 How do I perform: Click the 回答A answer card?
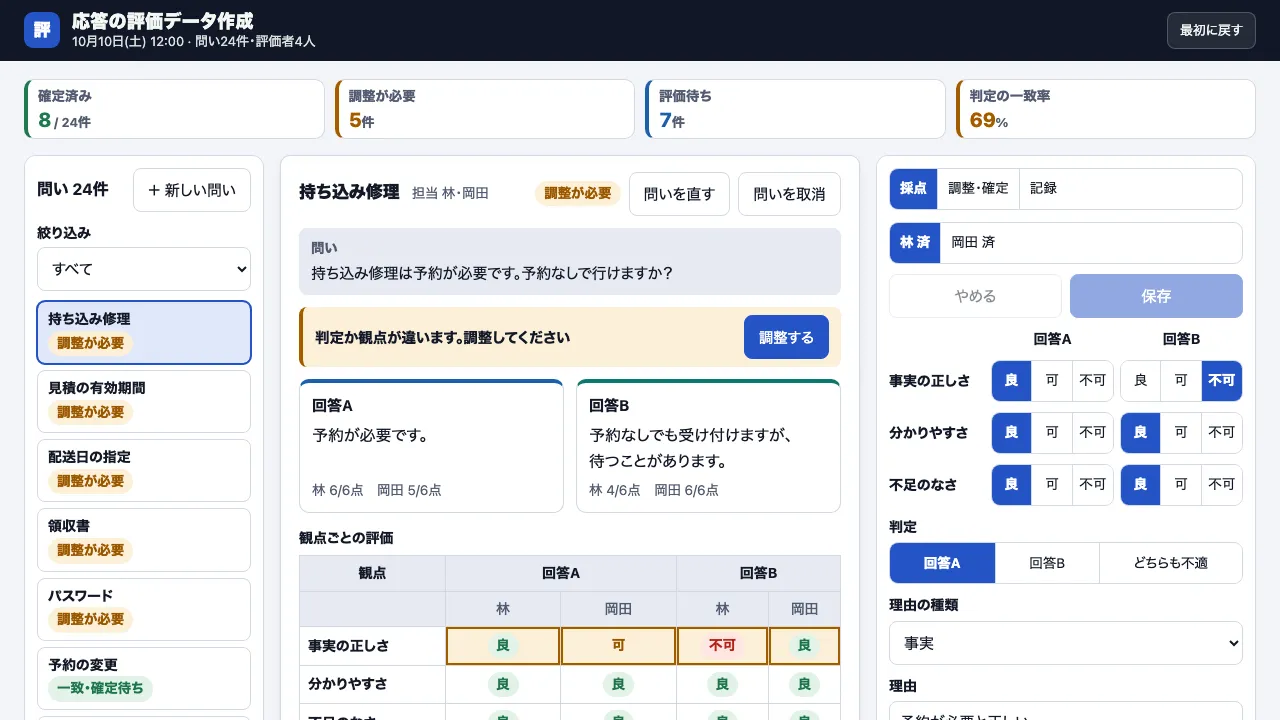(431, 446)
